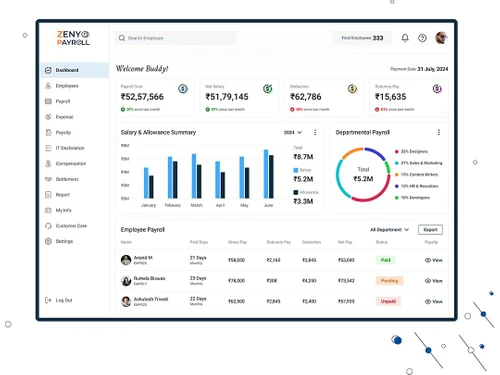
Task: Click the Settlement sidebar icon
Action: [x=48, y=179]
